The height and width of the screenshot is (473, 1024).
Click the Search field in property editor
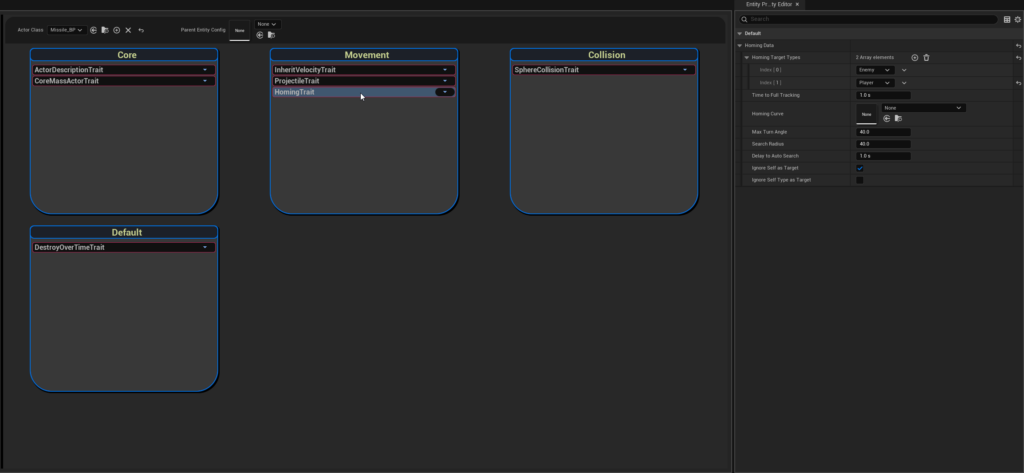point(870,19)
